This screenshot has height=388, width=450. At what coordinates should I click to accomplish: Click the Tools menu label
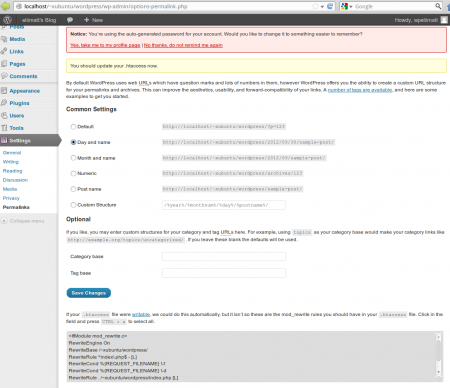(16, 128)
